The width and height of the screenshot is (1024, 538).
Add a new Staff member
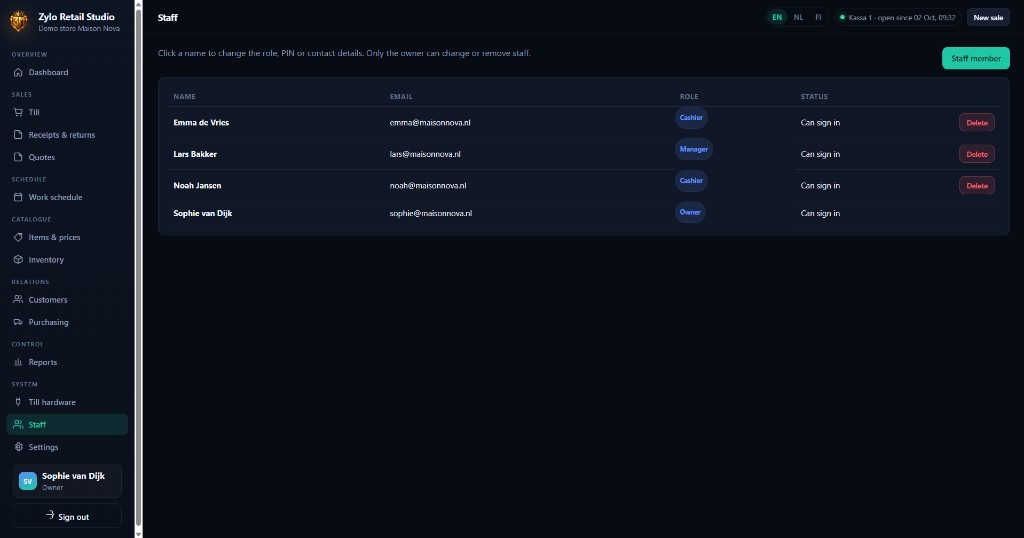(x=976, y=58)
